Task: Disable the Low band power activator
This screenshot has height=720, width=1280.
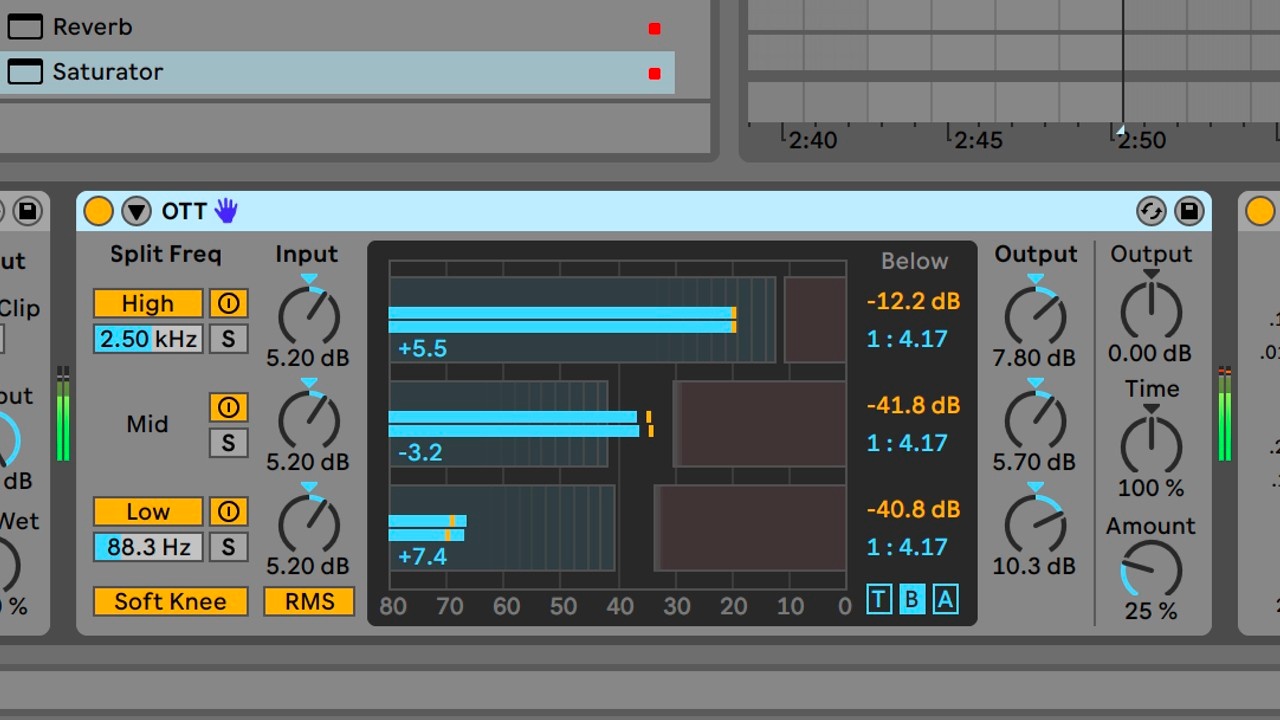Action: [x=228, y=511]
